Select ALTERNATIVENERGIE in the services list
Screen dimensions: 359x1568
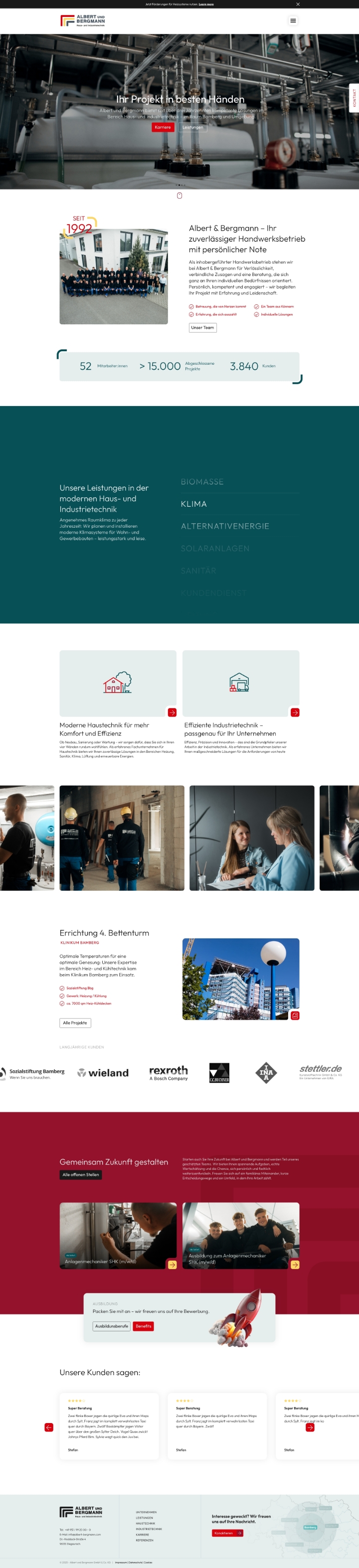[225, 526]
